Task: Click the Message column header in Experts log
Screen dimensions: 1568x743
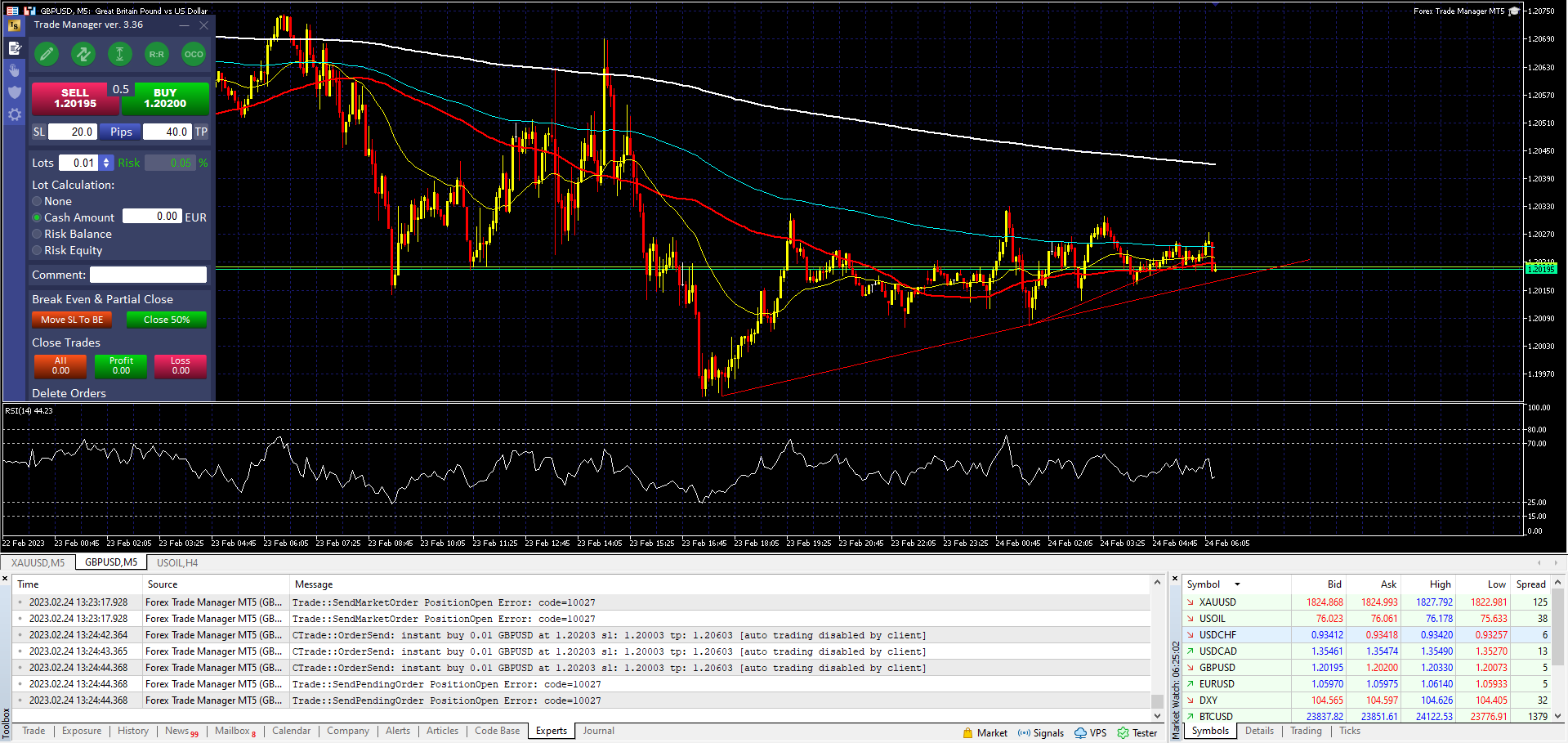Action: 720,584
